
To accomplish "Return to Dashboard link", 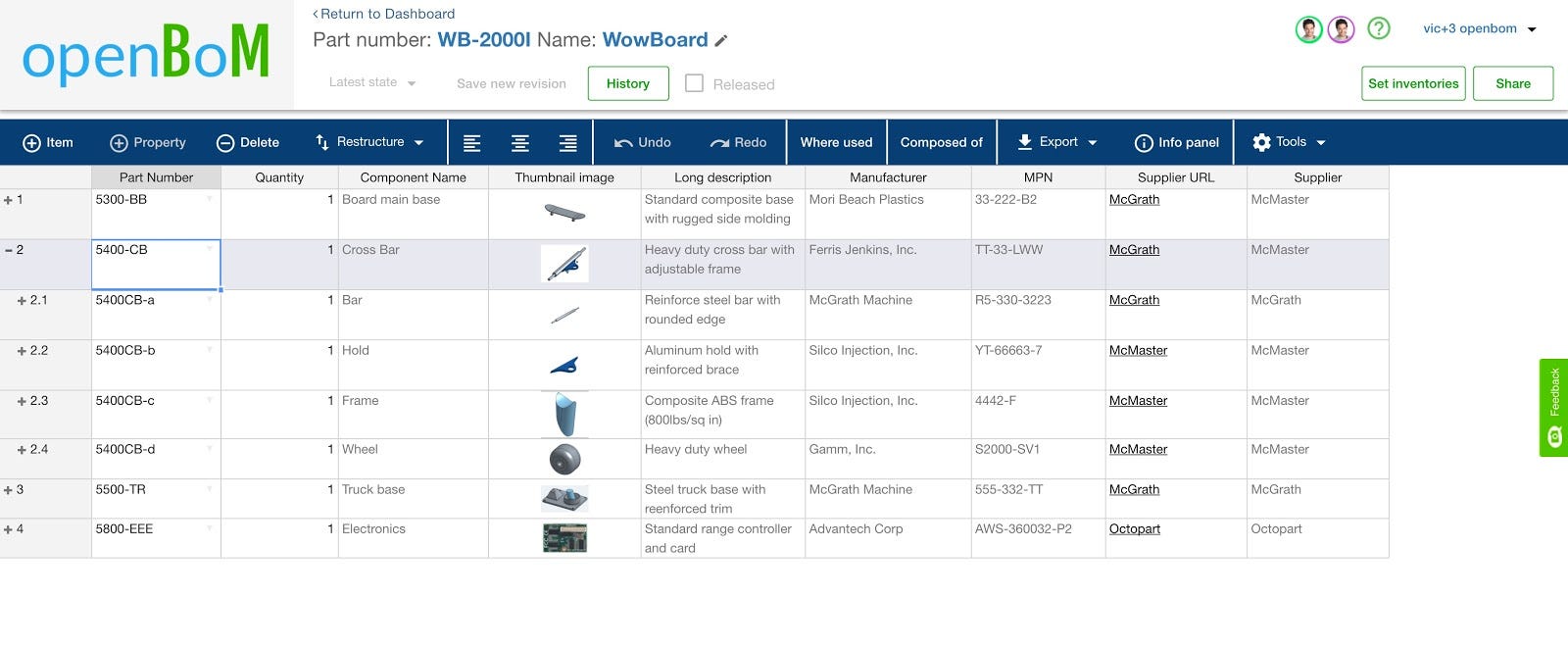I will tap(383, 14).
